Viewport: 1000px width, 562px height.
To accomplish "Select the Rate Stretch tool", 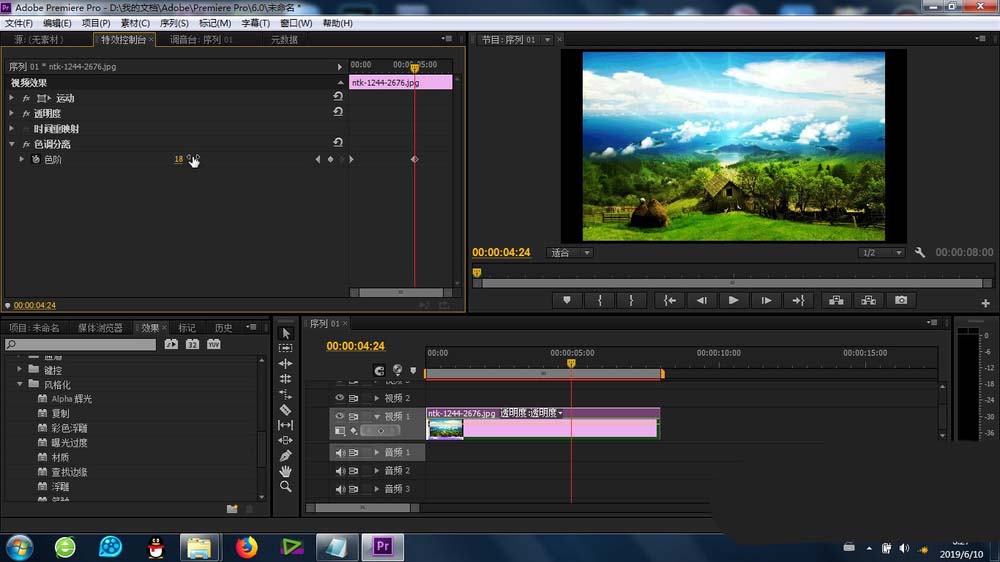I will 286,394.
